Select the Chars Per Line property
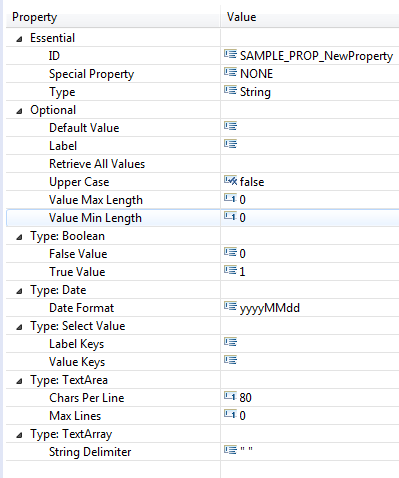399x478 pixels. [x=202, y=398]
